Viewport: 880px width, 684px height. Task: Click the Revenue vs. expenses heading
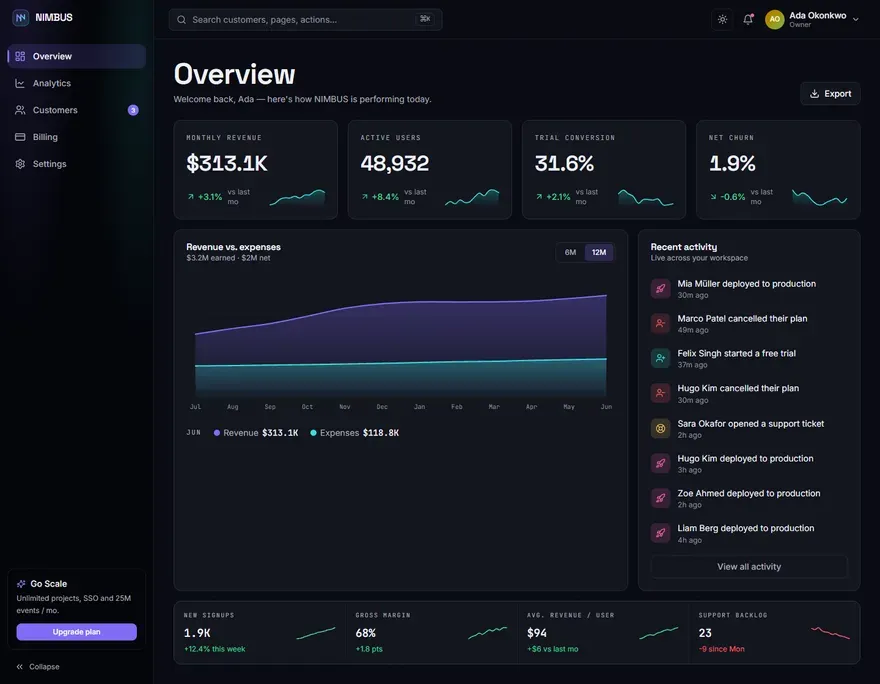click(233, 247)
